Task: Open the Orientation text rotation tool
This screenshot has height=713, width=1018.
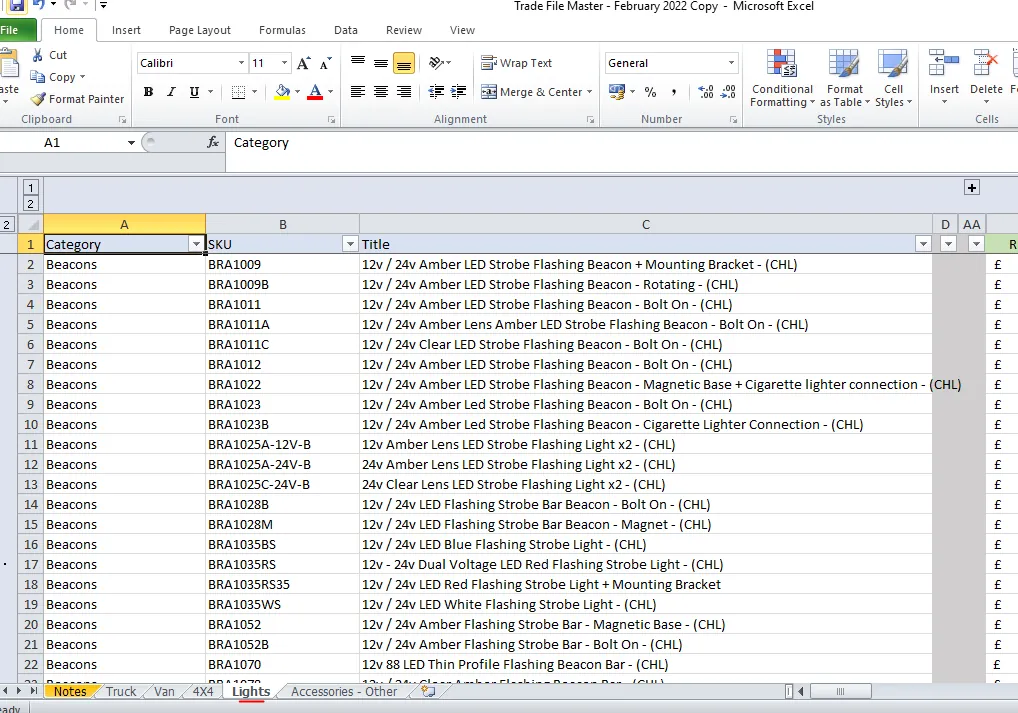Action: click(x=440, y=63)
